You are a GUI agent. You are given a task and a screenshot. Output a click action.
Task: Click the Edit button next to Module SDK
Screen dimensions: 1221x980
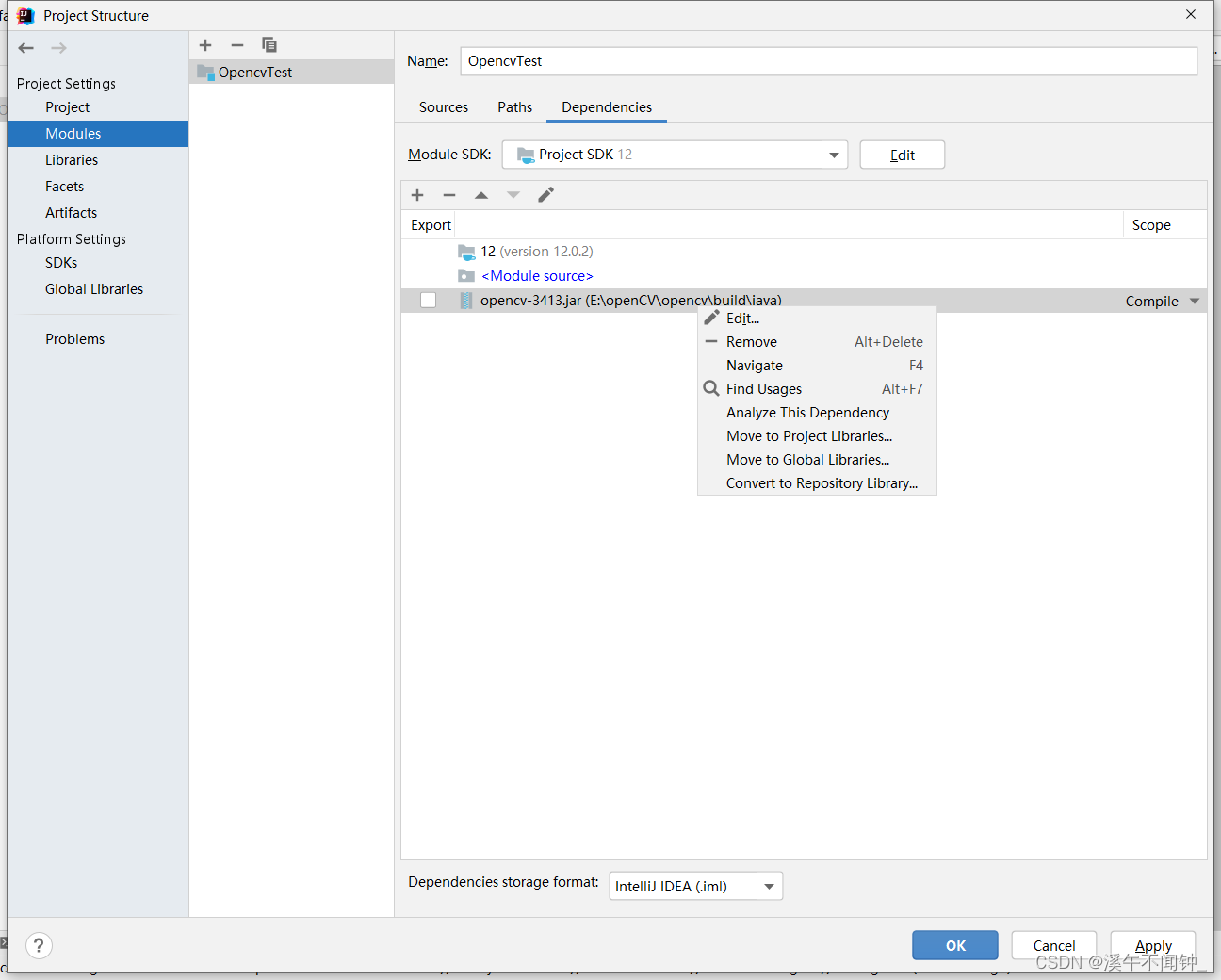(903, 155)
